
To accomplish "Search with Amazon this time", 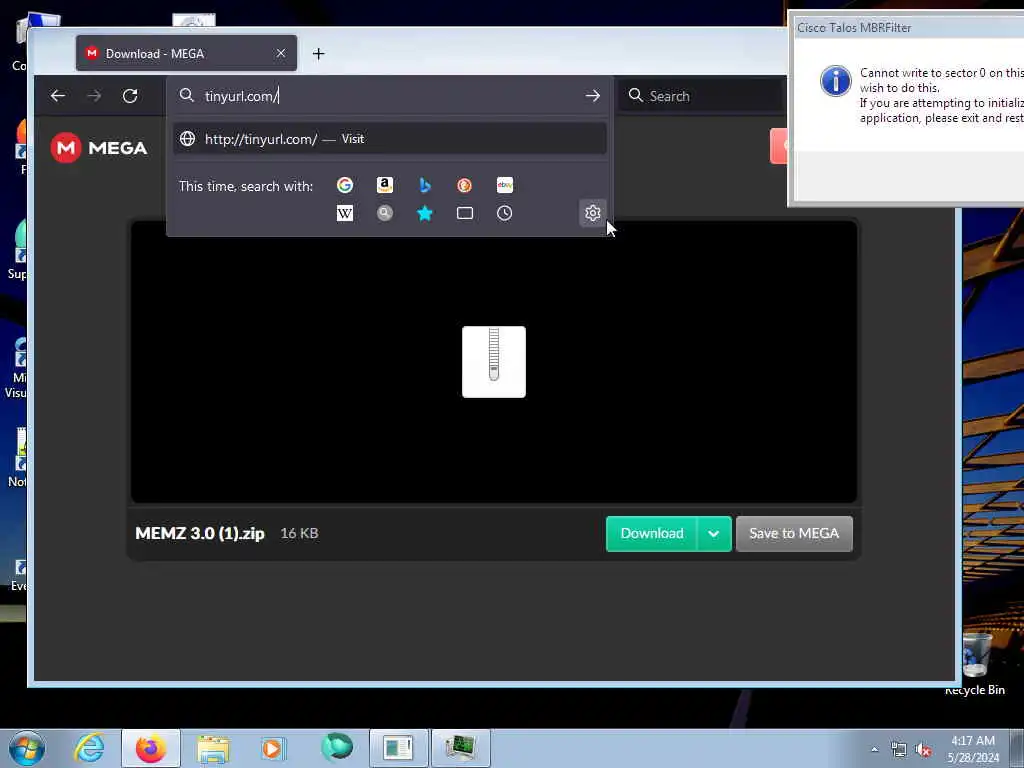I will pyautogui.click(x=385, y=185).
